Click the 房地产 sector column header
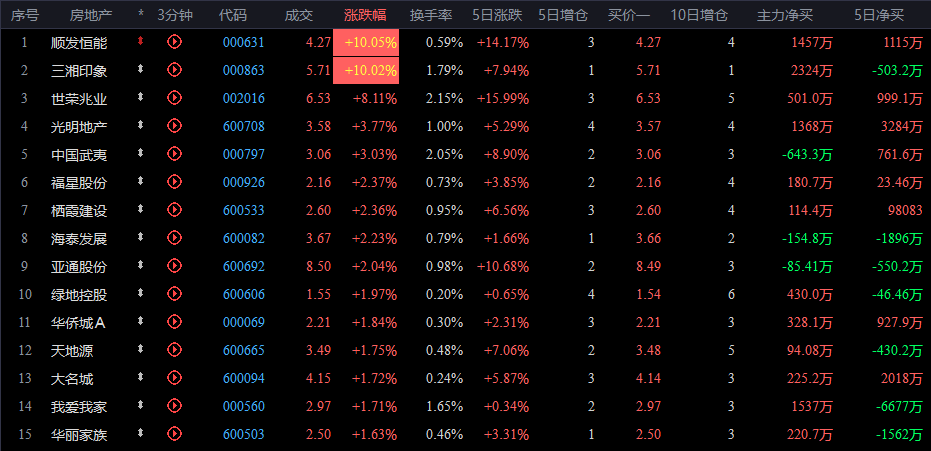This screenshot has height=451, width=931. pos(91,15)
